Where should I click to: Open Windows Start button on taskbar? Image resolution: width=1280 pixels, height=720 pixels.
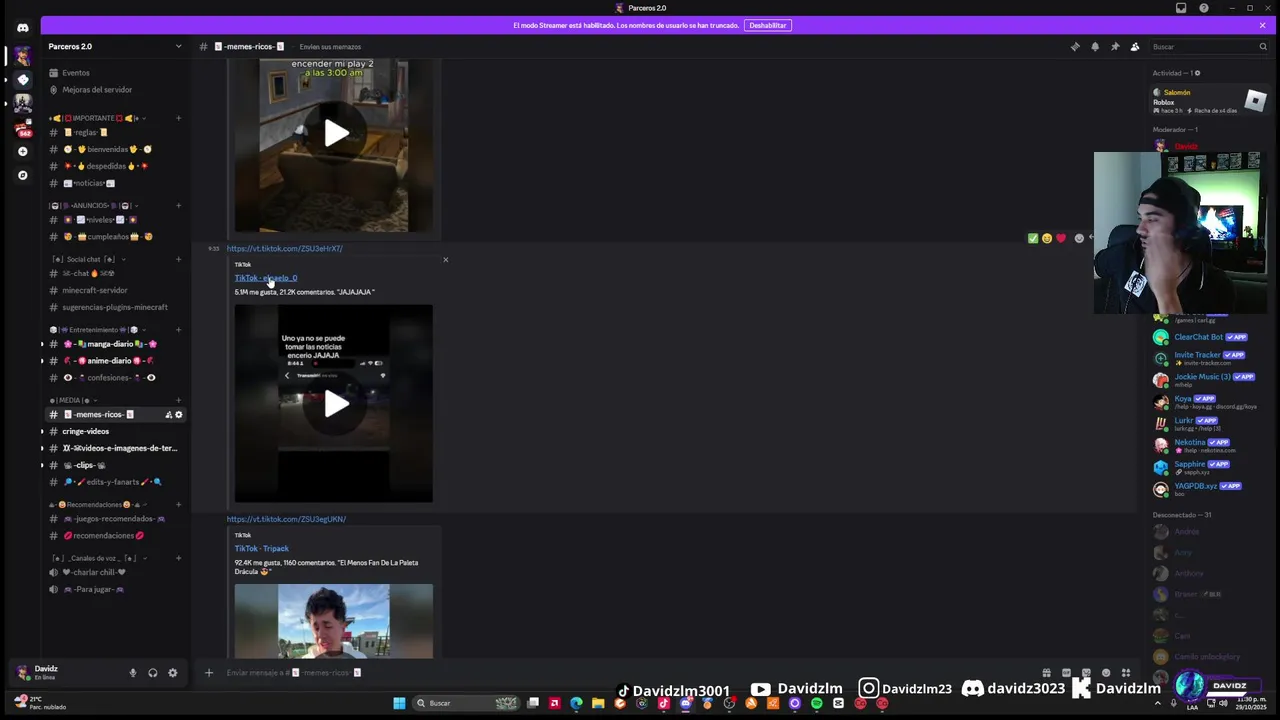pyautogui.click(x=399, y=703)
